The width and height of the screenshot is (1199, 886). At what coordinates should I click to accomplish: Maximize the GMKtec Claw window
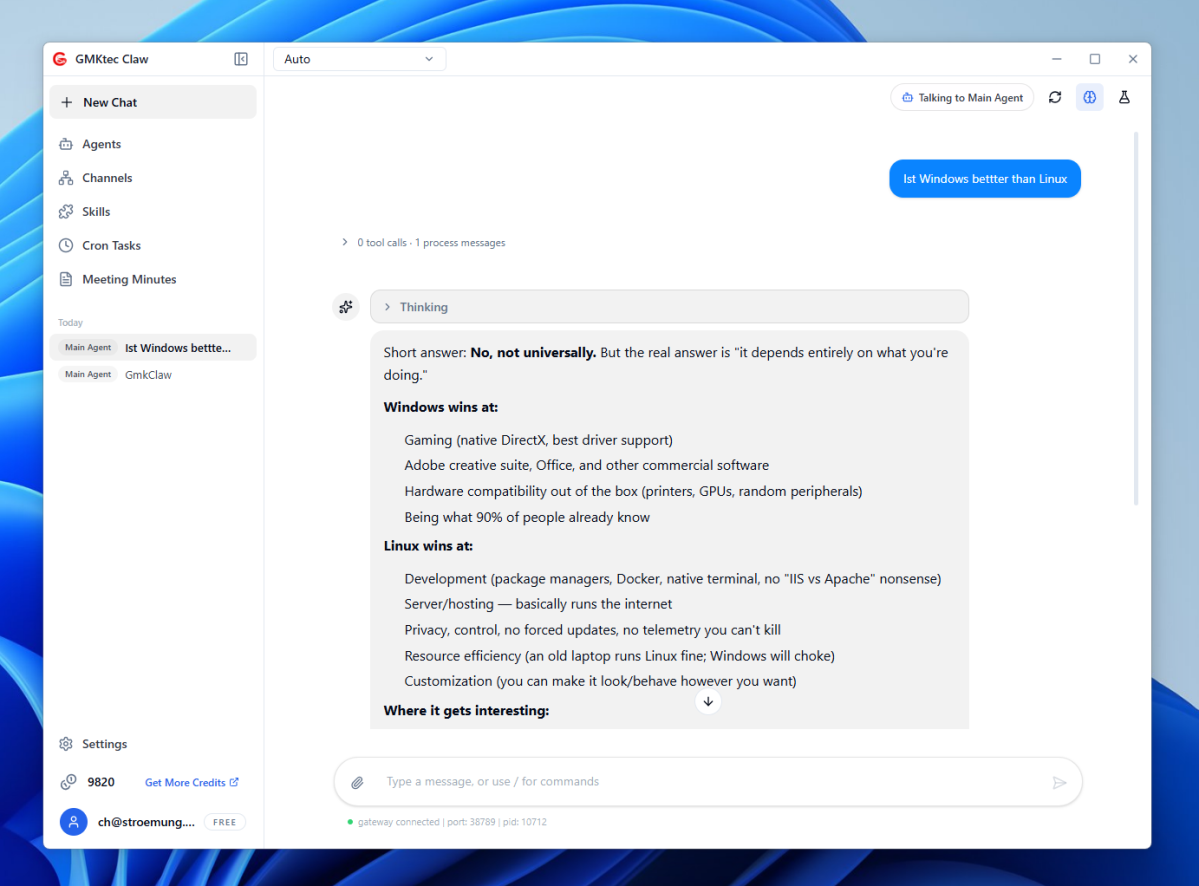1095,59
